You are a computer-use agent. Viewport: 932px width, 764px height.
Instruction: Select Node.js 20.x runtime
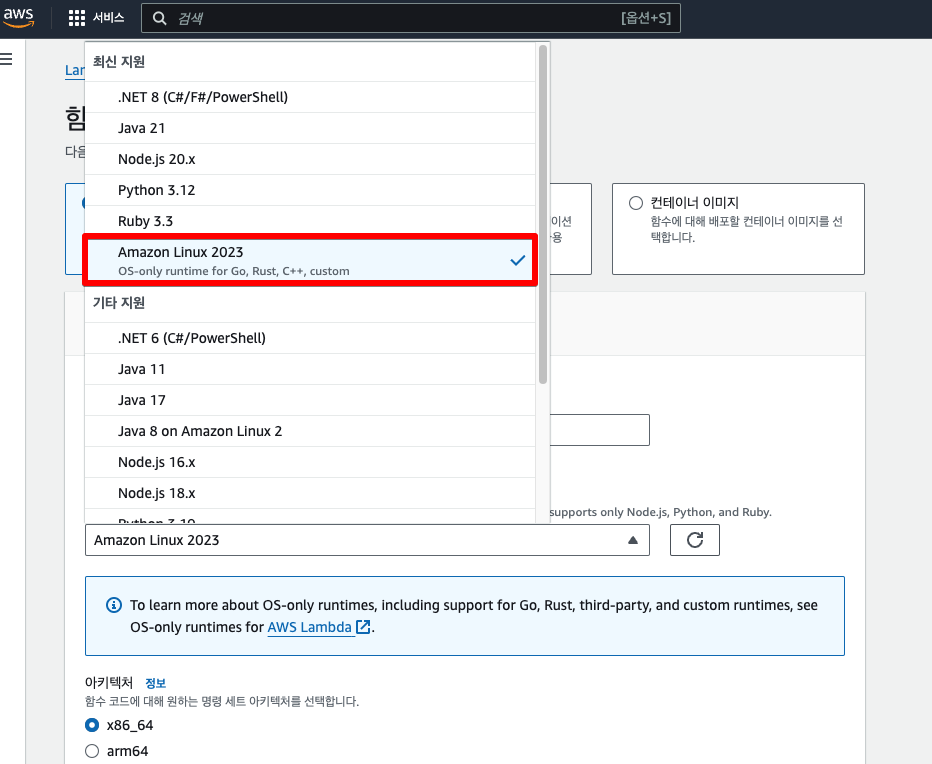310,159
